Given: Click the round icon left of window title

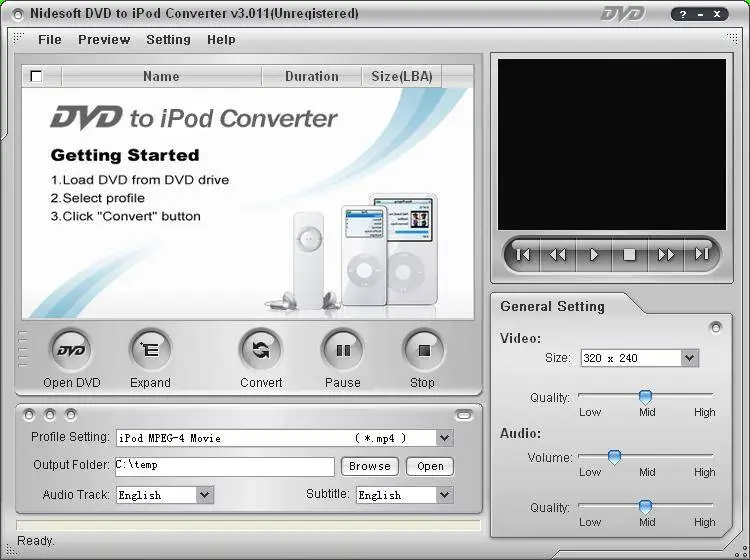Looking at the screenshot, I should [x=18, y=14].
